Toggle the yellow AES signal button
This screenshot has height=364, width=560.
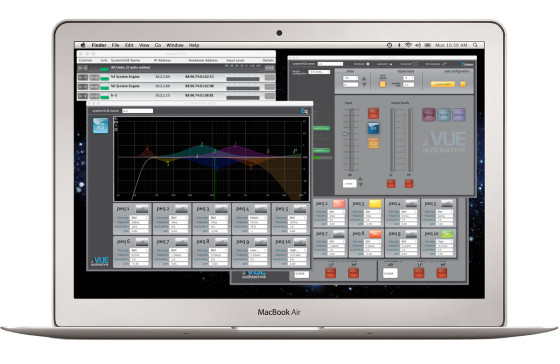382,84
